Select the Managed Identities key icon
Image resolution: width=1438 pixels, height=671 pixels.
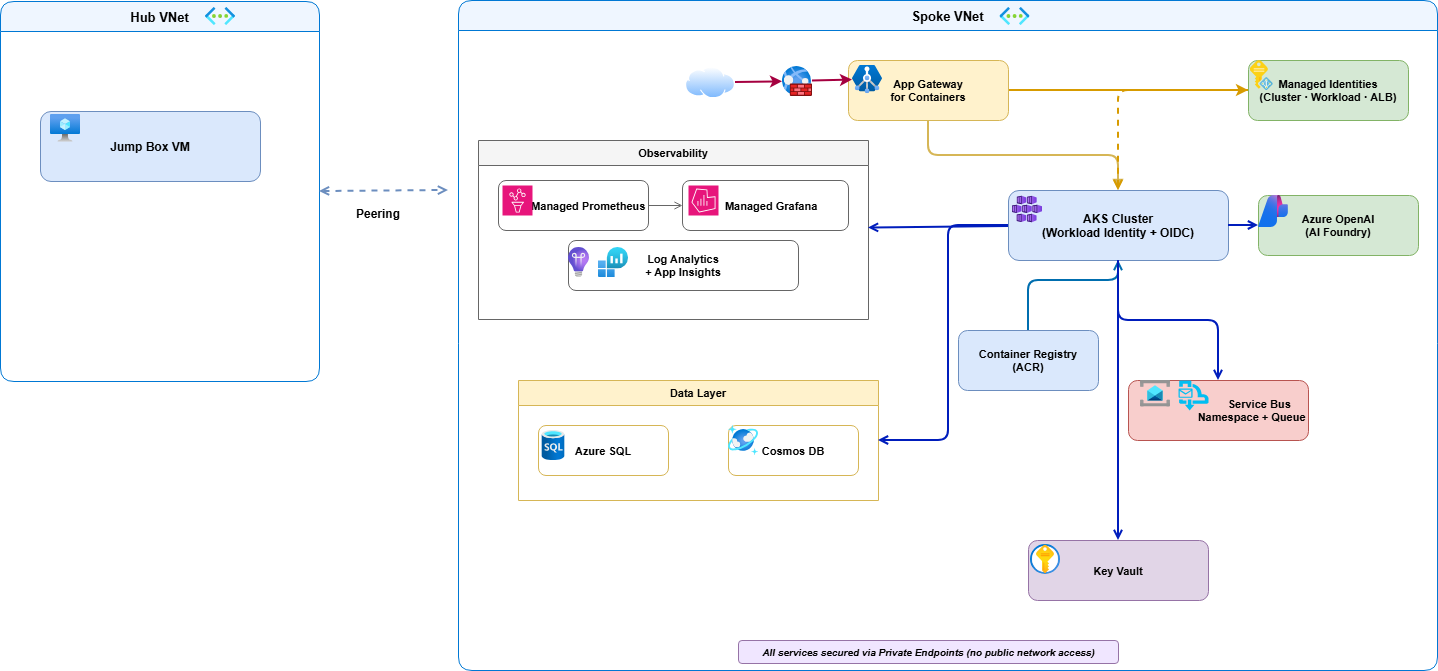pyautogui.click(x=1260, y=77)
